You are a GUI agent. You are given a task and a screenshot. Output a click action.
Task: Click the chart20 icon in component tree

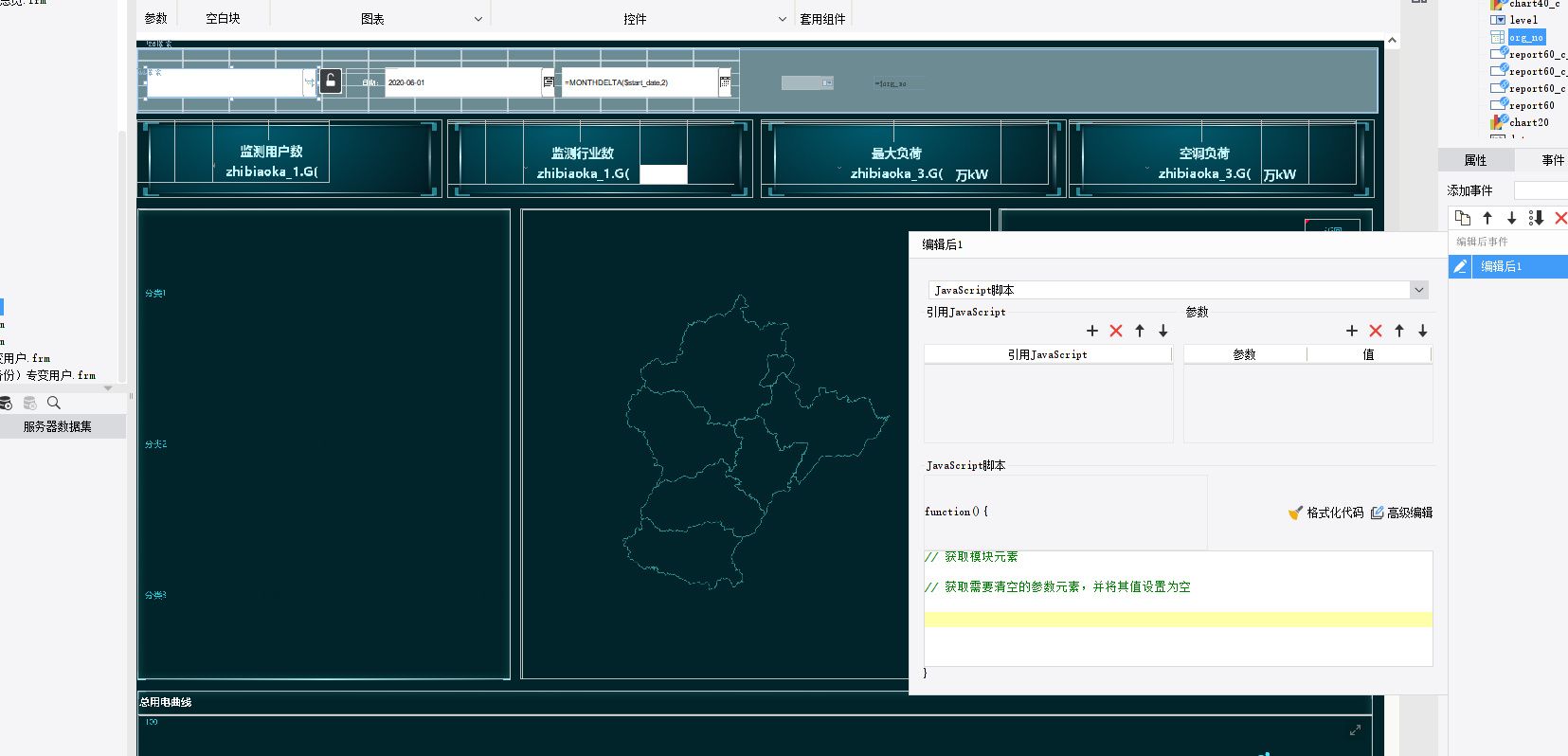click(1499, 122)
